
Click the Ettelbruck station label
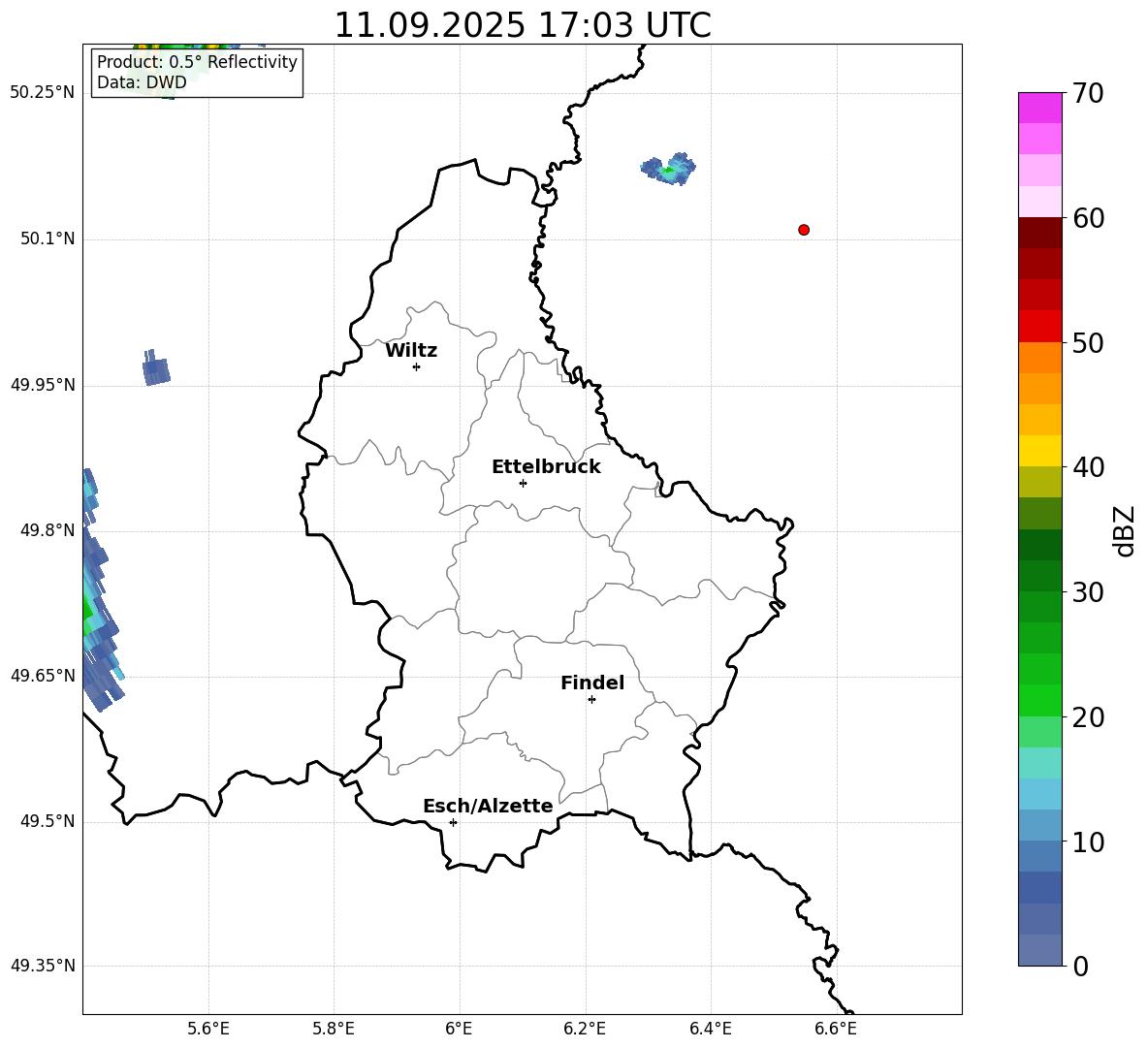tap(546, 467)
